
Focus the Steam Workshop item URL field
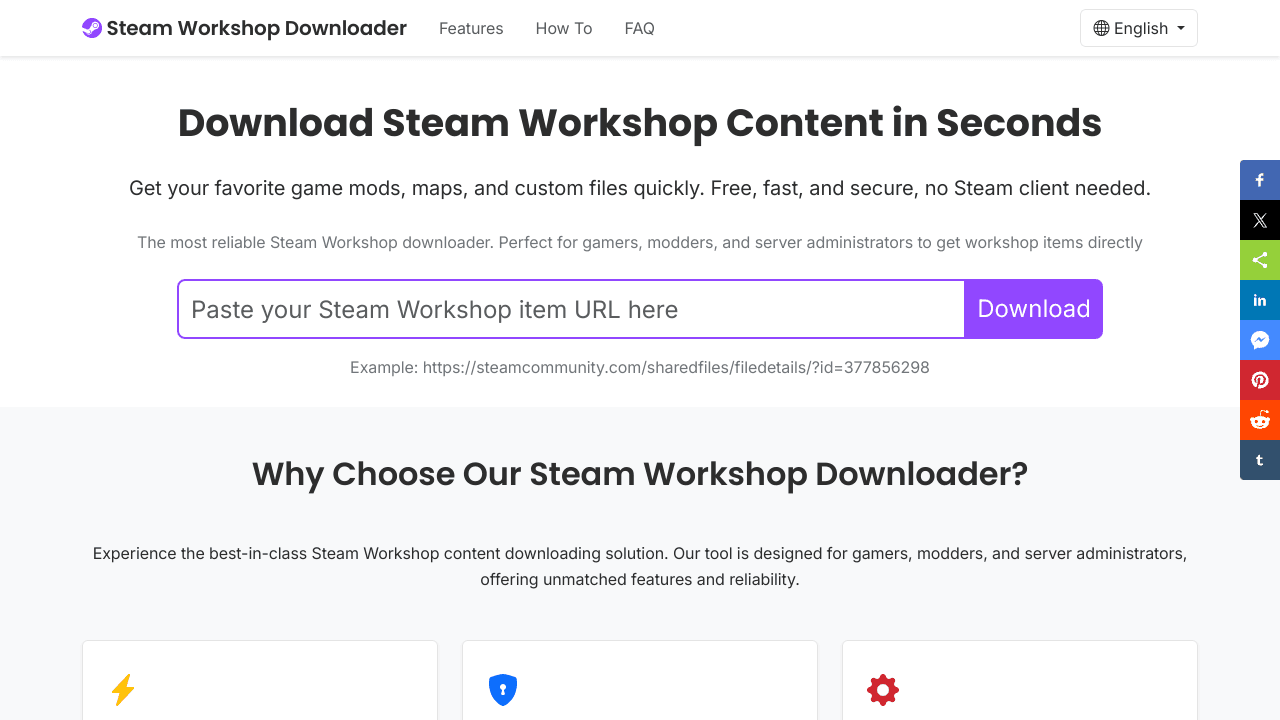571,309
